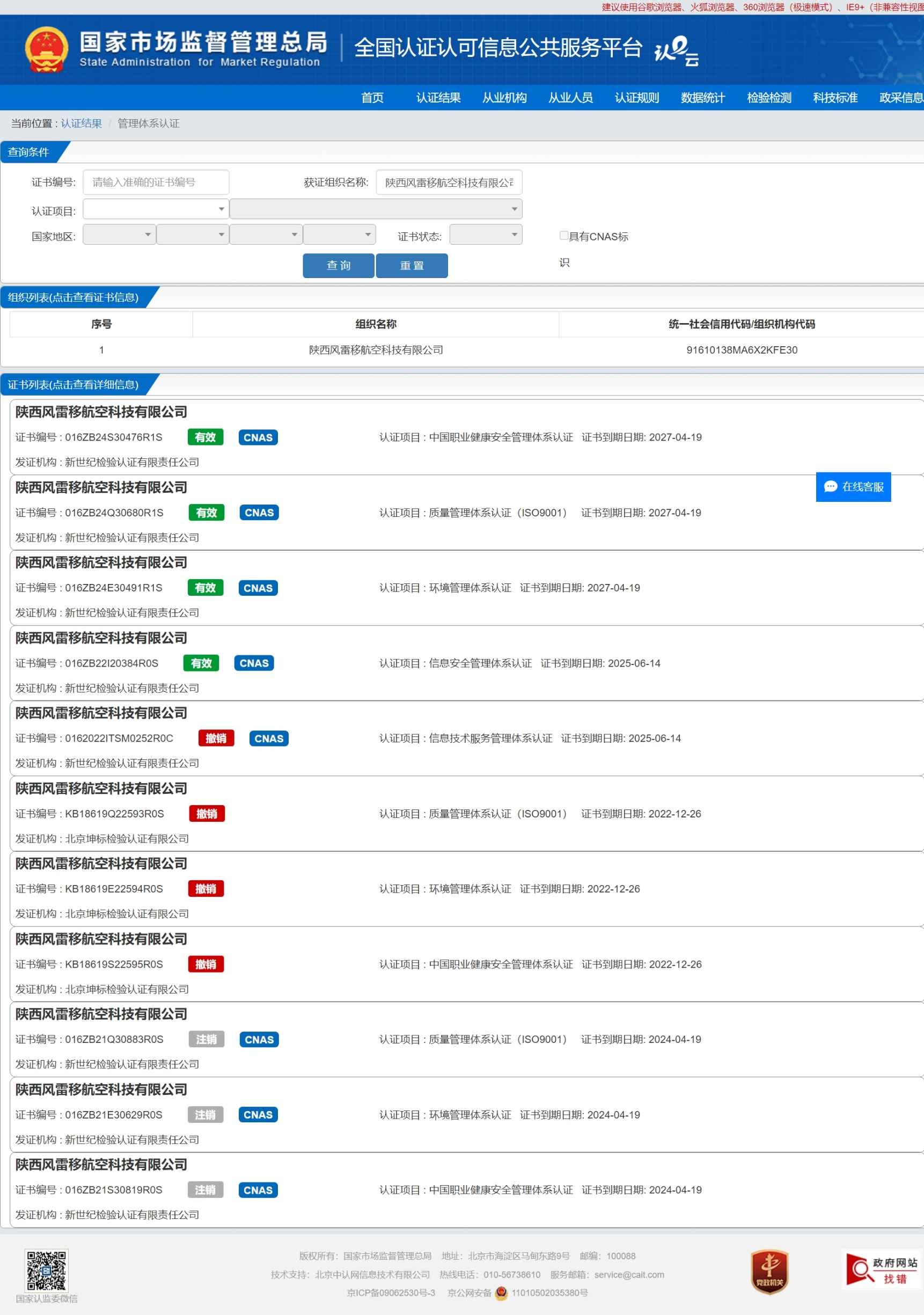
Task: Click CNAS badge for certificate 016ZB22I20384R0S
Action: 254,663
